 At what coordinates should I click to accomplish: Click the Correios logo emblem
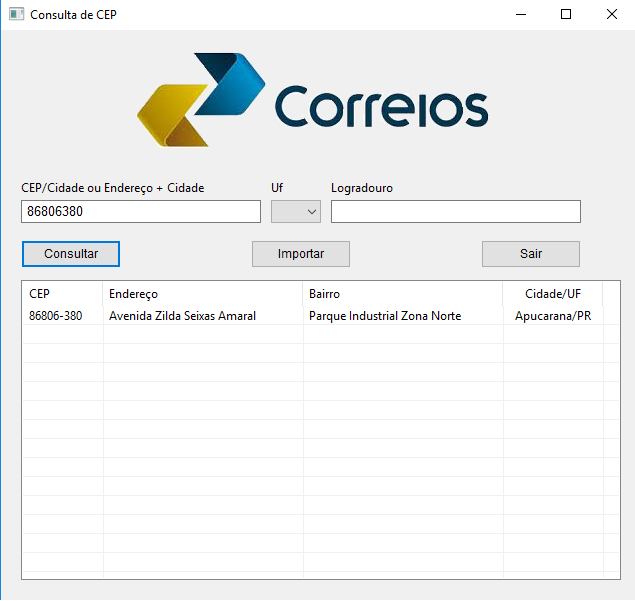tap(200, 101)
